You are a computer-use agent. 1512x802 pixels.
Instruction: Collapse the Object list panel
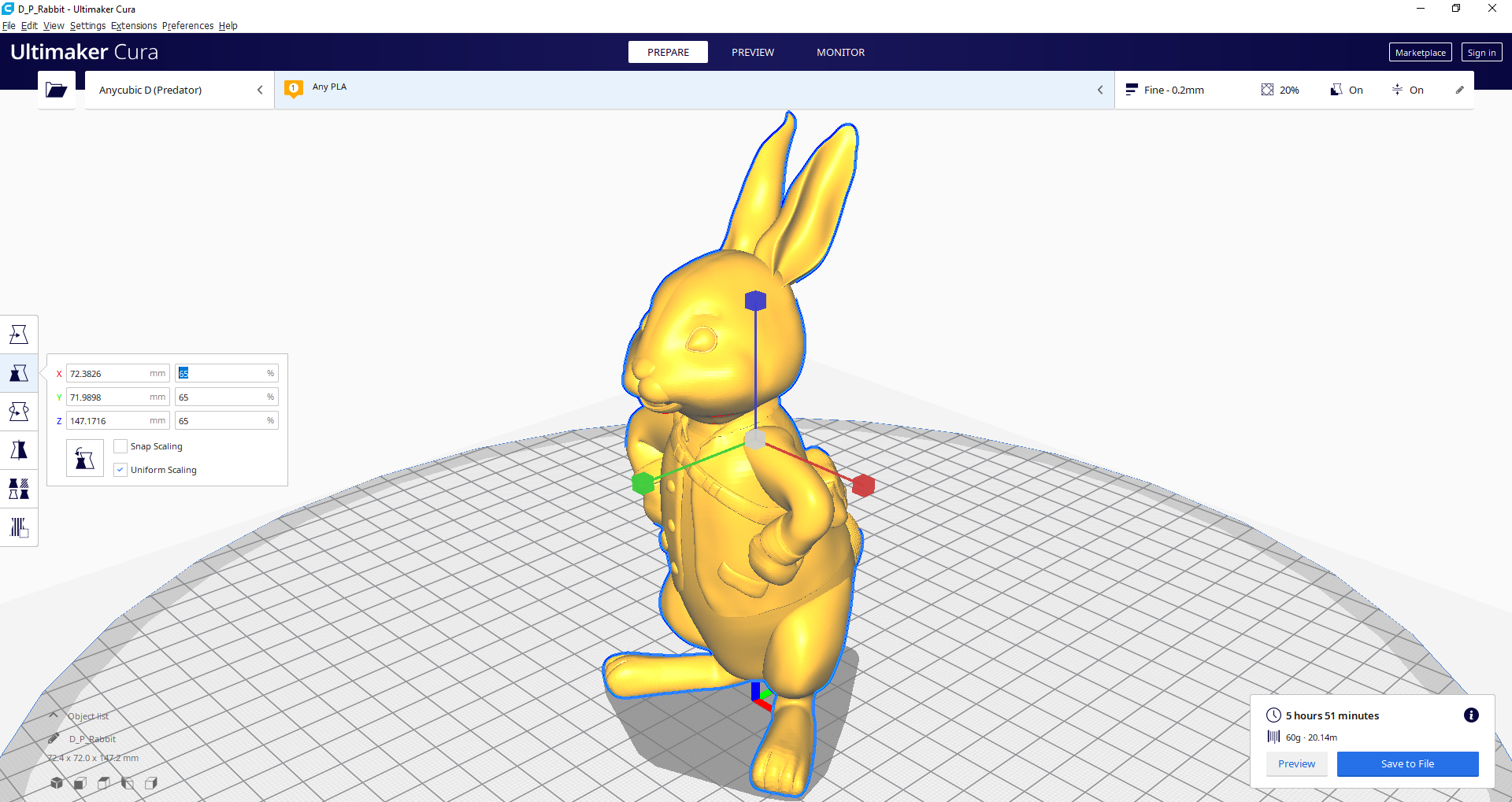point(54,715)
